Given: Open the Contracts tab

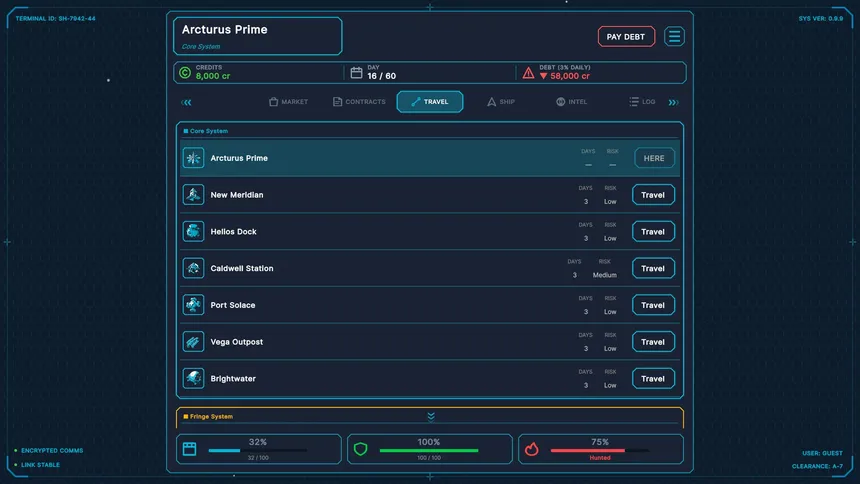Looking at the screenshot, I should coord(359,102).
